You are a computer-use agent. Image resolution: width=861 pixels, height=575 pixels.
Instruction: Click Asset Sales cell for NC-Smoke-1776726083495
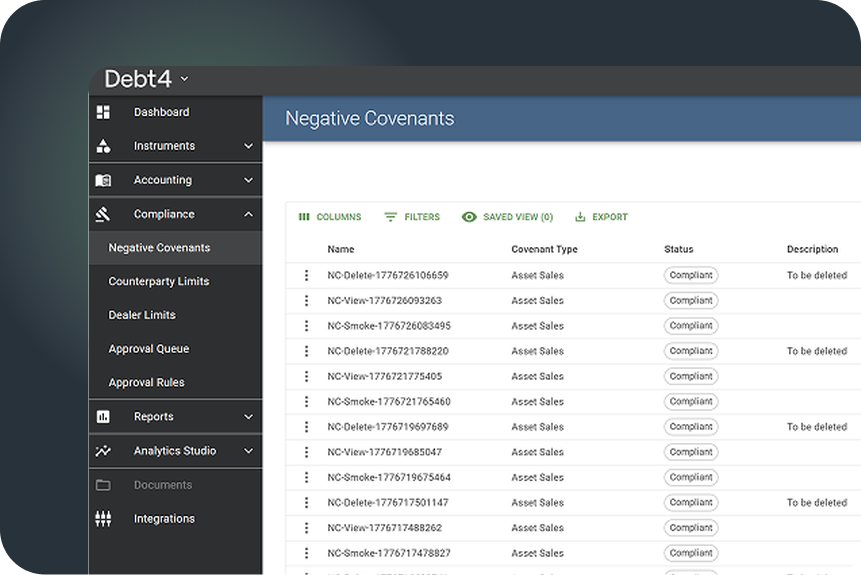point(538,326)
